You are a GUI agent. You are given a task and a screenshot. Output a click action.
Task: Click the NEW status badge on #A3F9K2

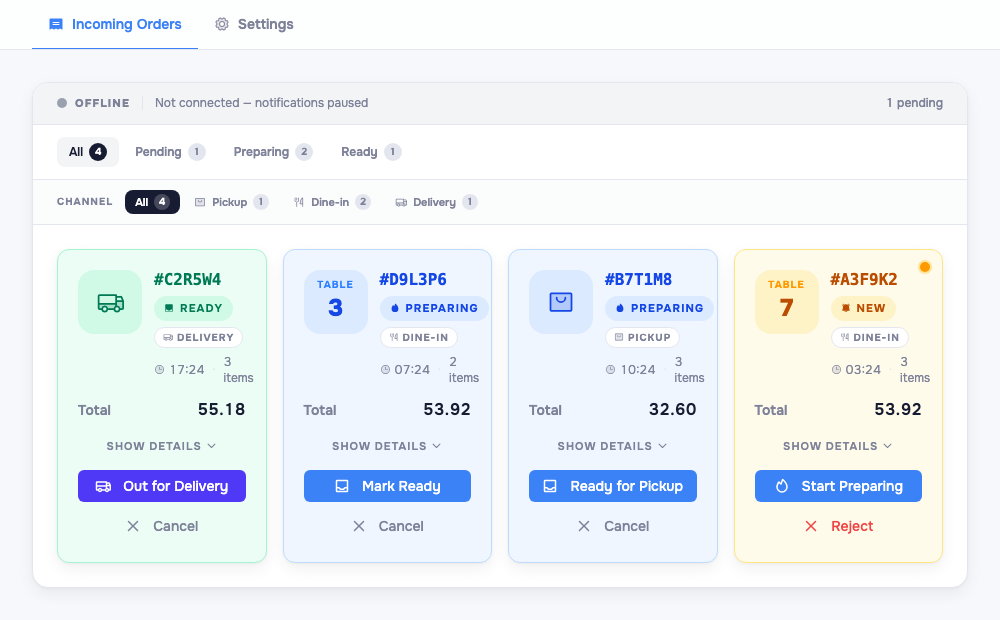coord(863,308)
